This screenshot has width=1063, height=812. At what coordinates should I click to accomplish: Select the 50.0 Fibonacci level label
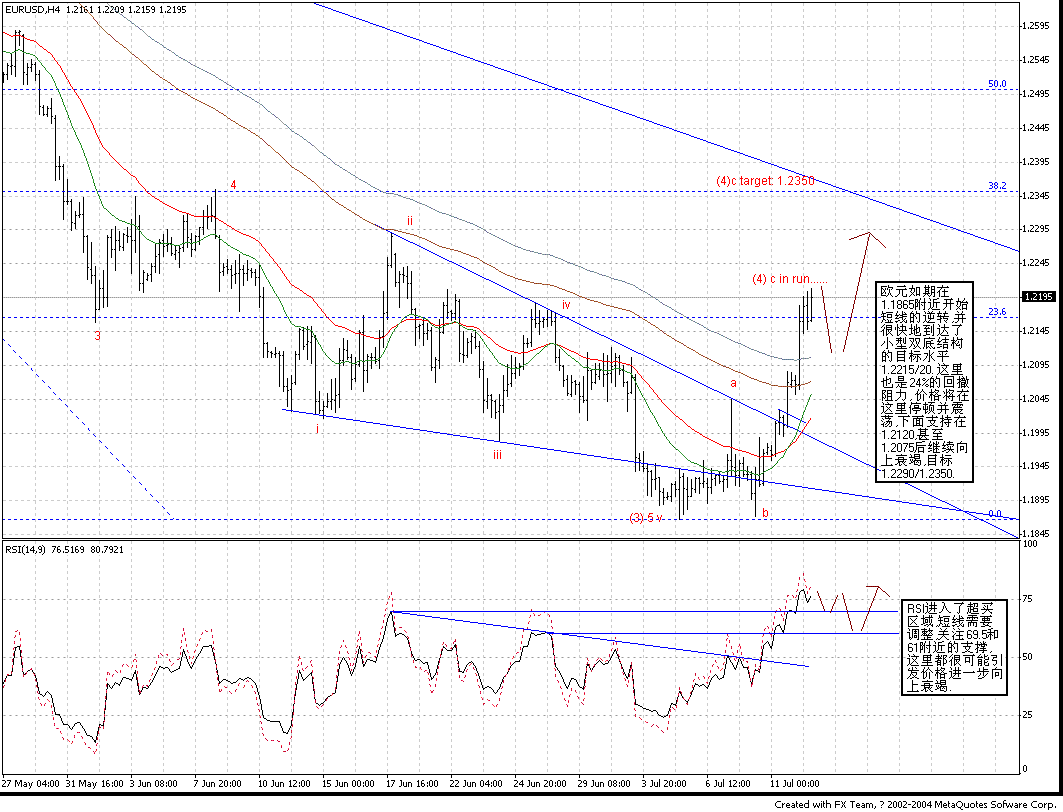(x=997, y=84)
